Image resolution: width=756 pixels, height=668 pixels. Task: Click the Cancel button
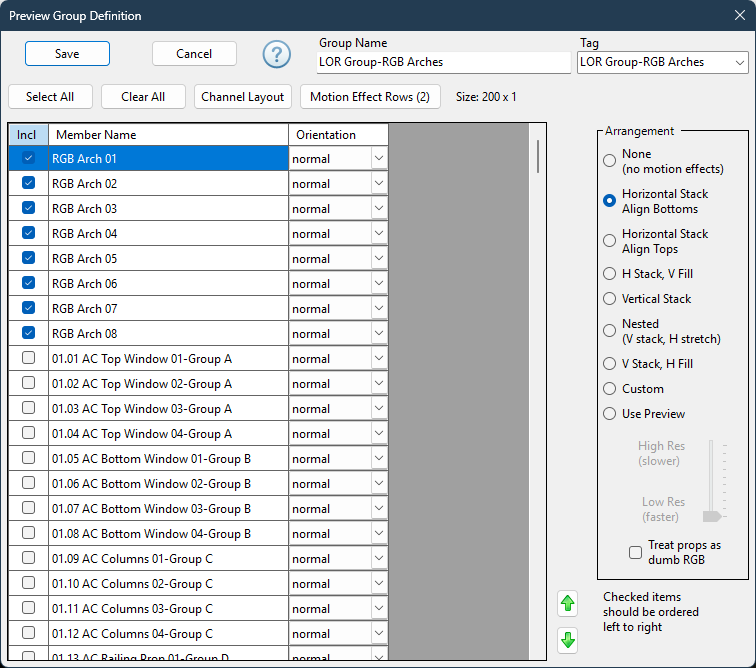pos(194,54)
